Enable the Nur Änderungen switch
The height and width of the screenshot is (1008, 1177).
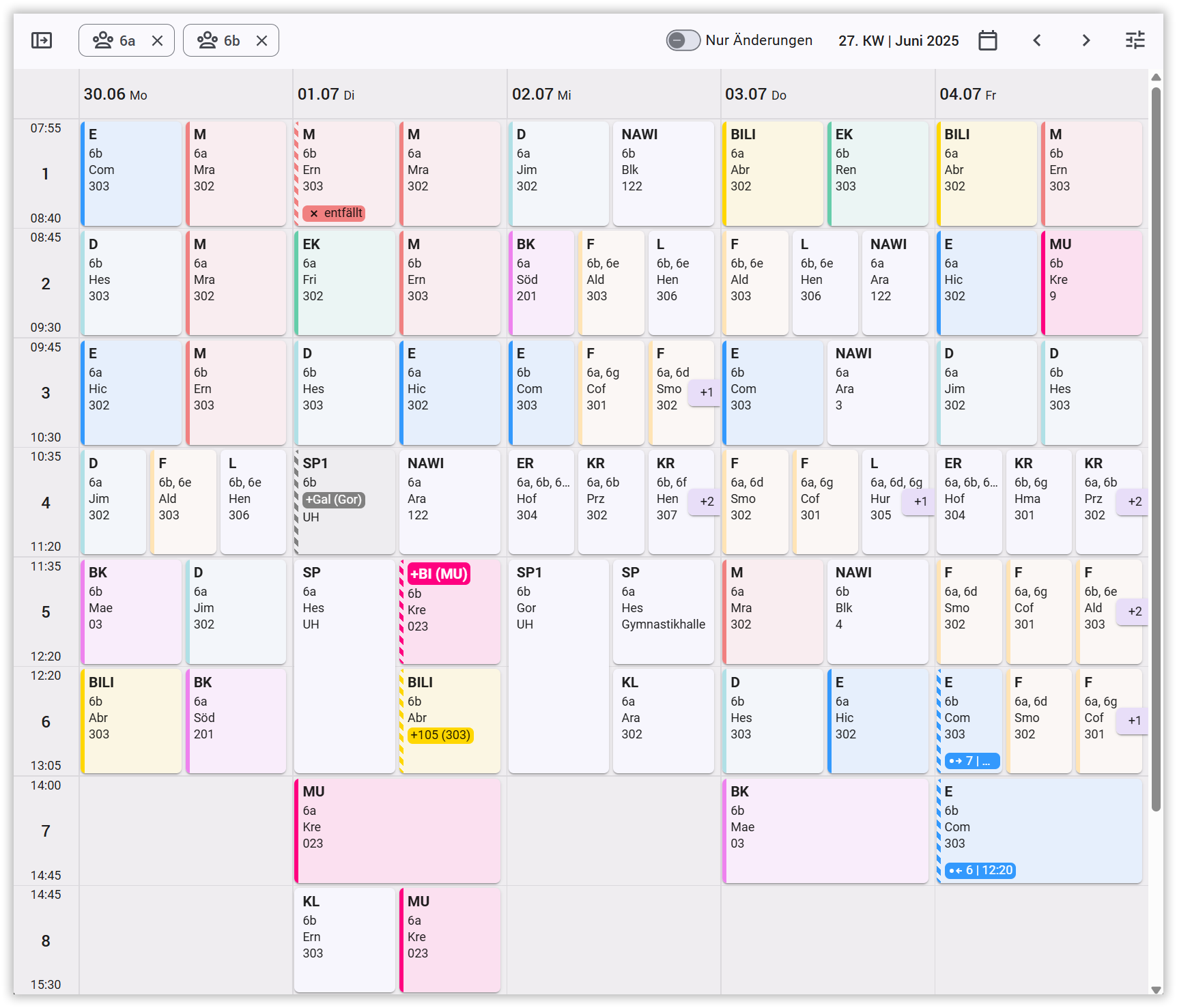pos(683,40)
